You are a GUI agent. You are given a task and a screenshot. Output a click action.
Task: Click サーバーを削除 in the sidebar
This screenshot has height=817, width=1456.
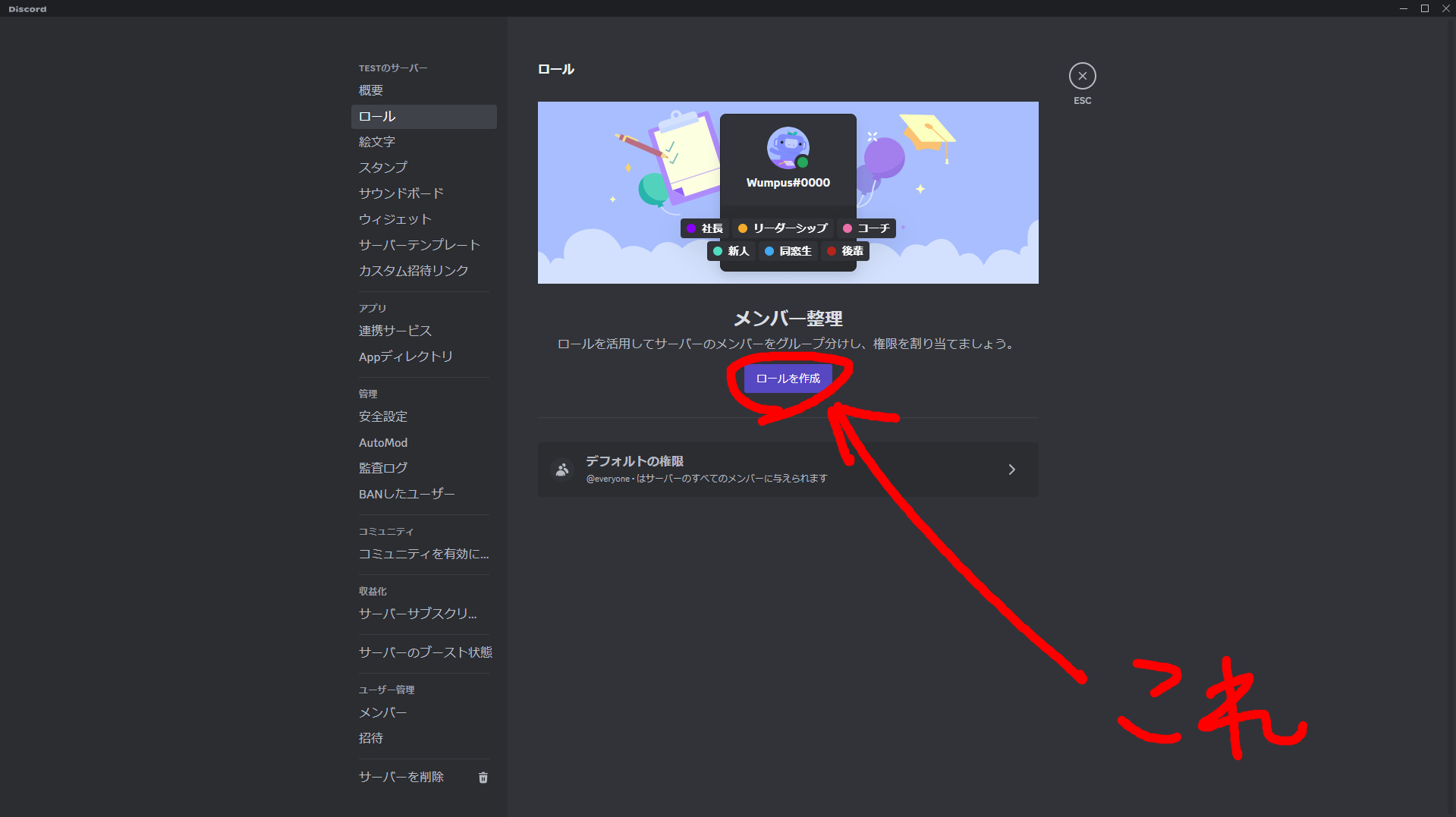(400, 776)
